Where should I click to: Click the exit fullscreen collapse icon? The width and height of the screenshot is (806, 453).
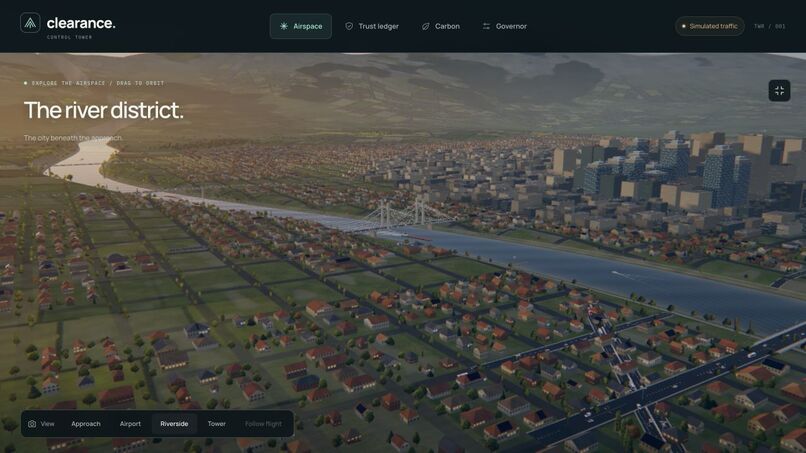coord(779,90)
